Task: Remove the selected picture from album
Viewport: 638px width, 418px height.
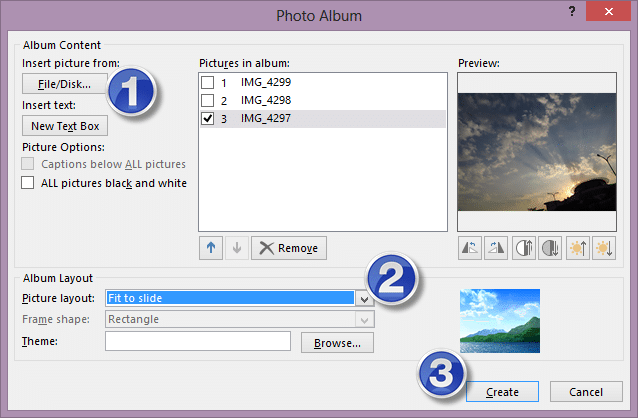Action: tap(288, 248)
